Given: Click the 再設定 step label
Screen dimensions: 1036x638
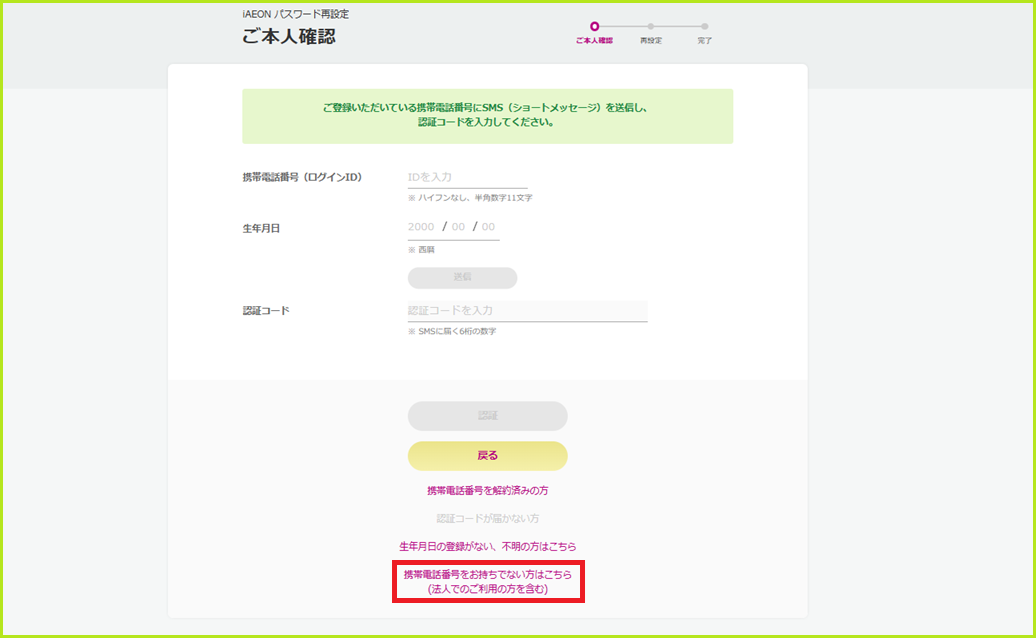Looking at the screenshot, I should tap(651, 41).
